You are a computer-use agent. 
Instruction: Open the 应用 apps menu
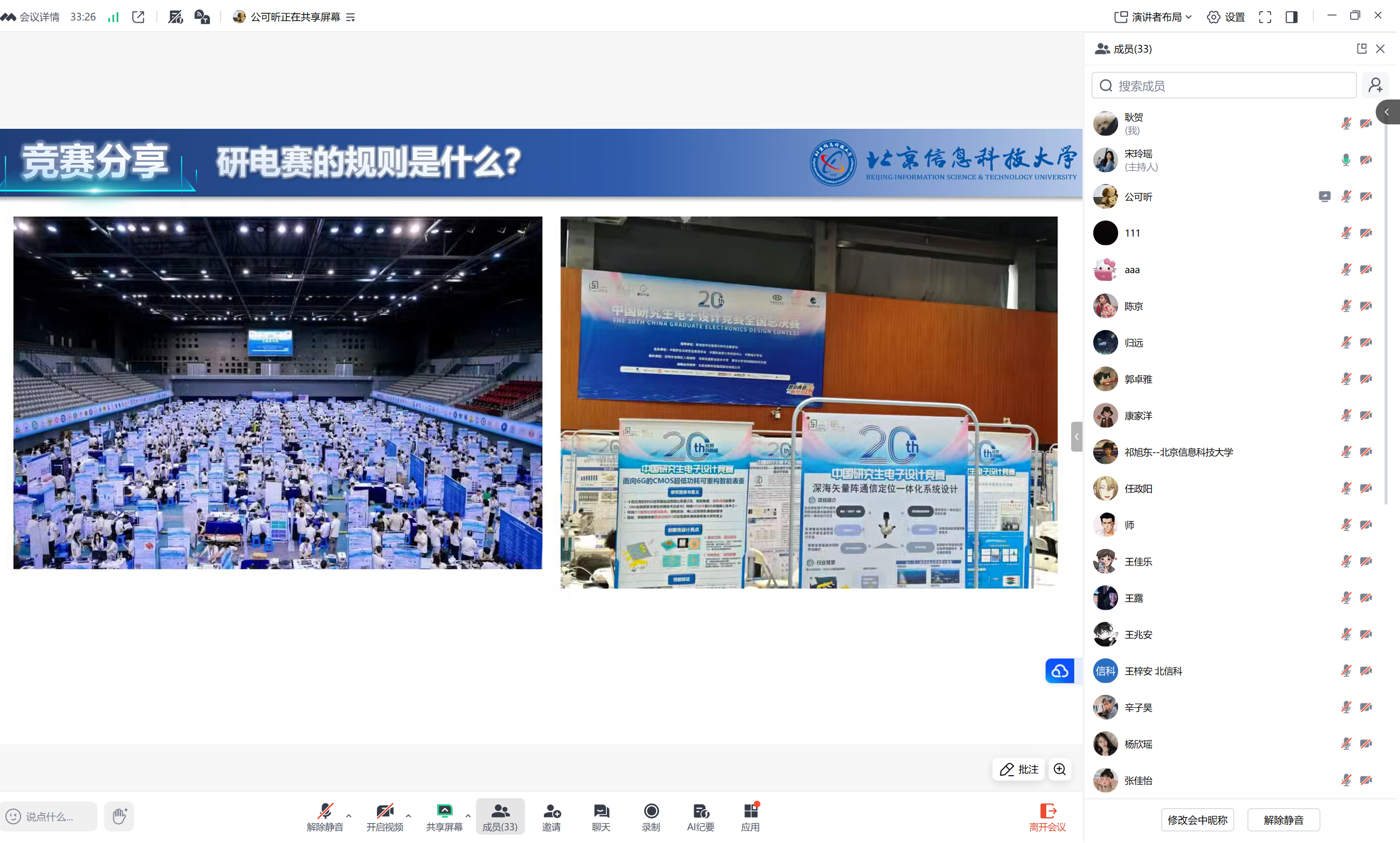[x=750, y=818]
